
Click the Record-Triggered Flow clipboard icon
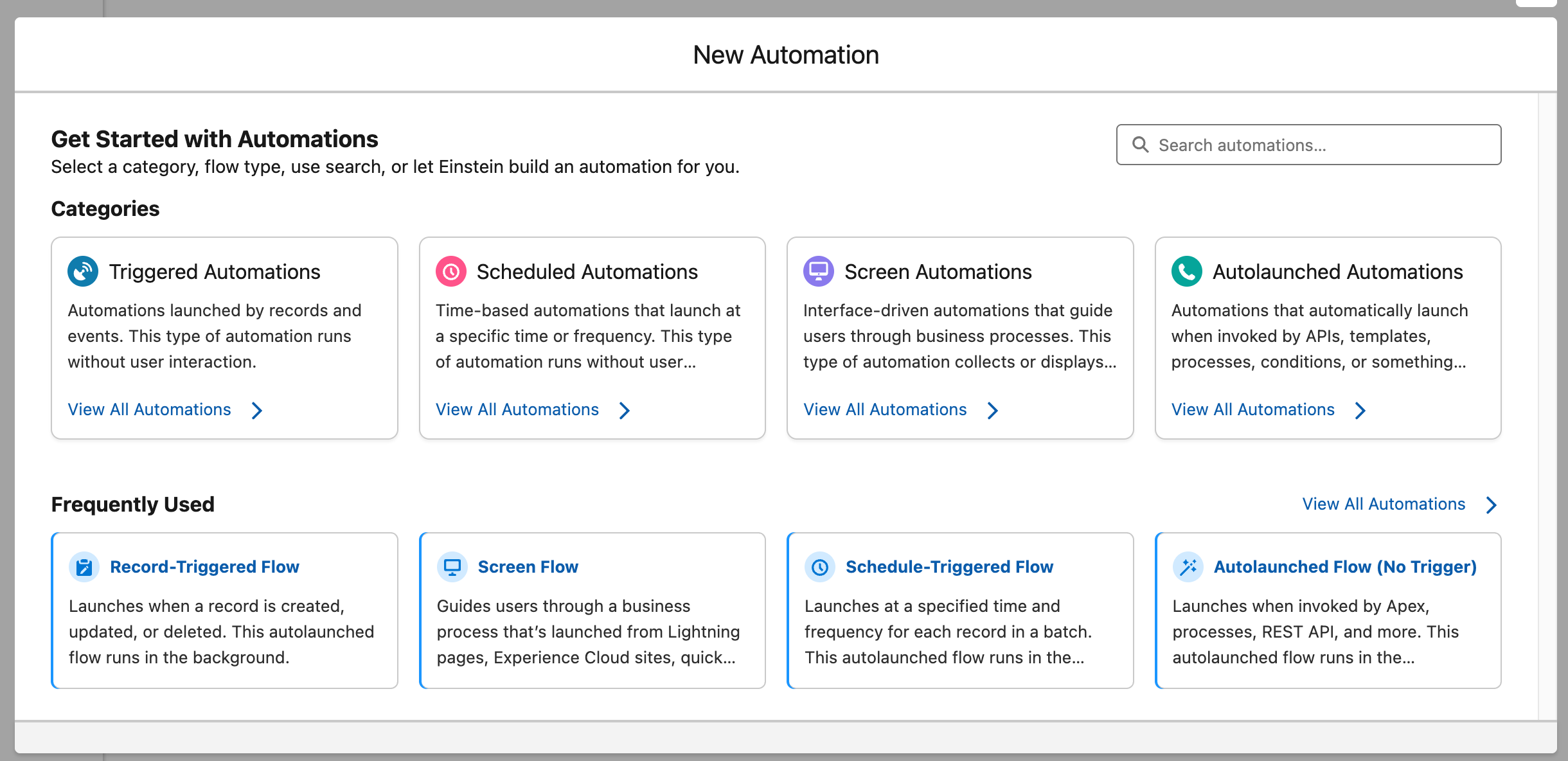coord(84,567)
